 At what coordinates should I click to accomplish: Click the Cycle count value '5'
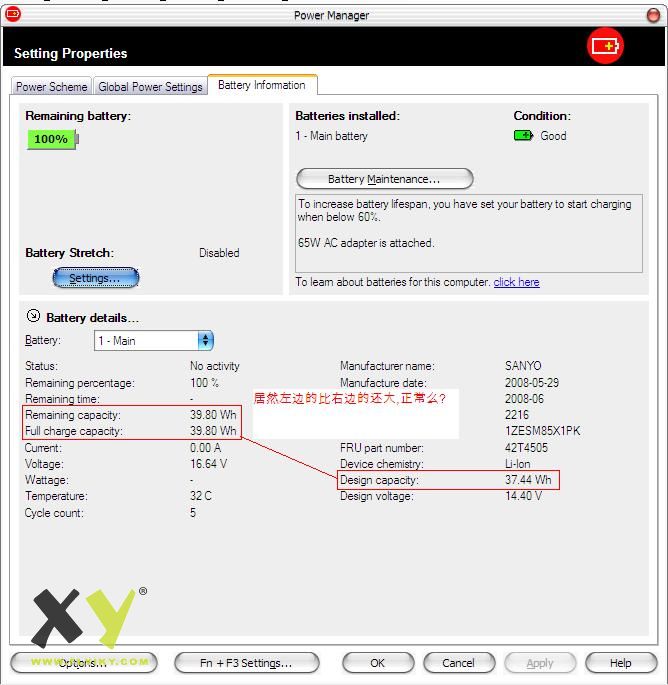coord(193,512)
